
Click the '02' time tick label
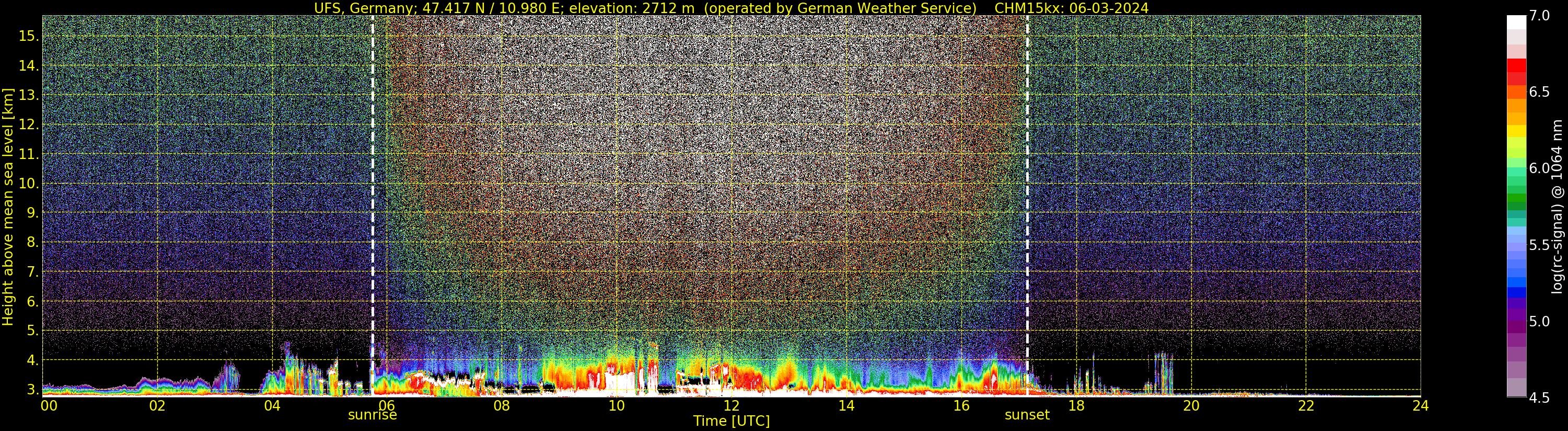click(157, 406)
